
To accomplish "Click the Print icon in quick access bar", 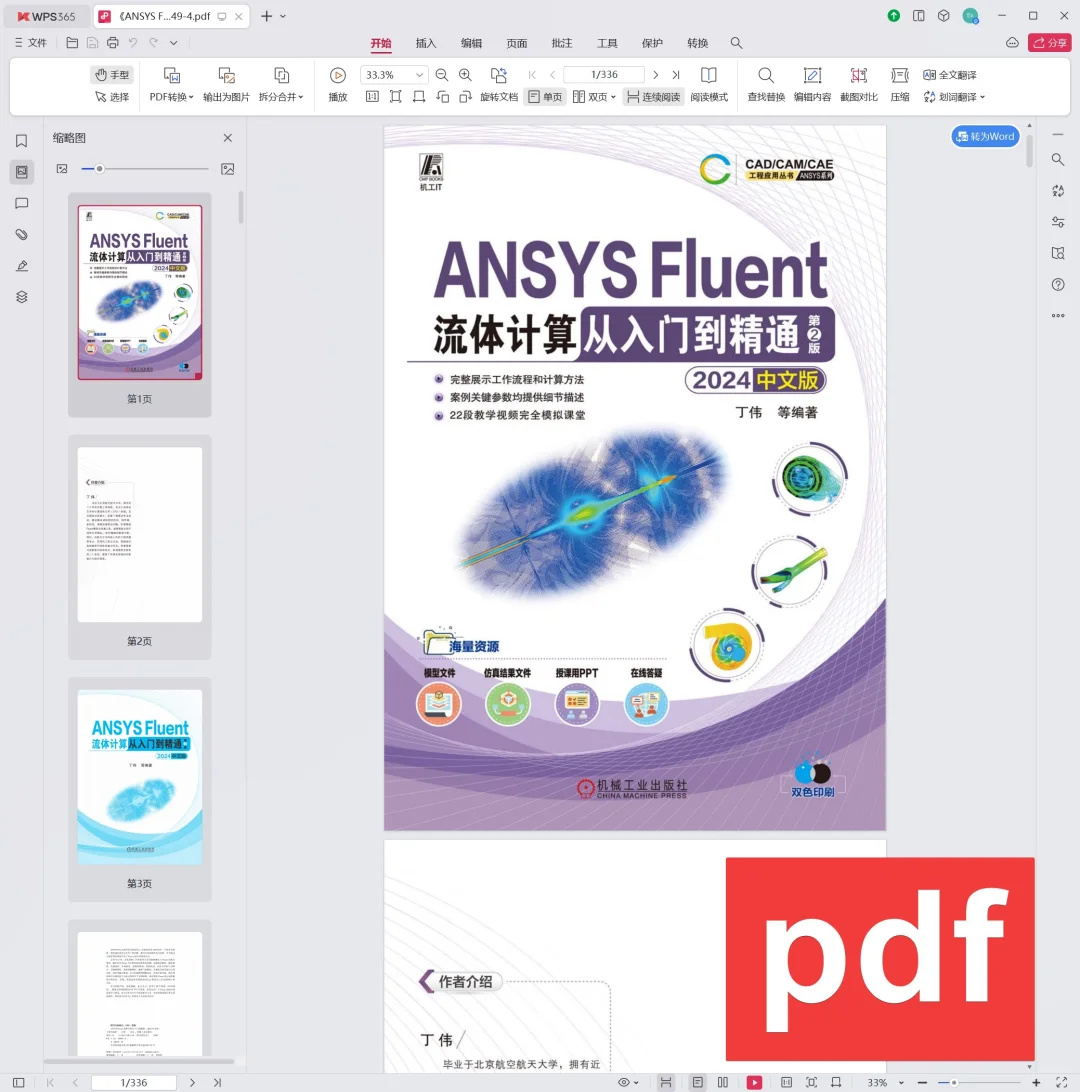I will pyautogui.click(x=113, y=42).
